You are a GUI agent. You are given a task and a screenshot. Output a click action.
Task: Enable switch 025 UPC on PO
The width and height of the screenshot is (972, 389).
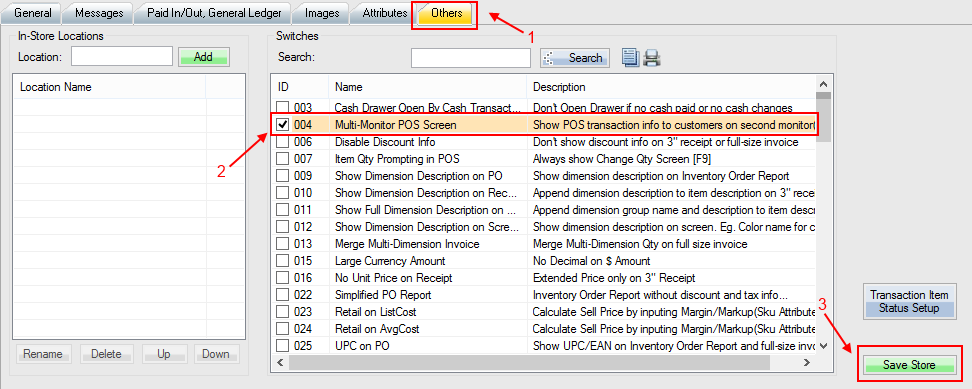(283, 345)
